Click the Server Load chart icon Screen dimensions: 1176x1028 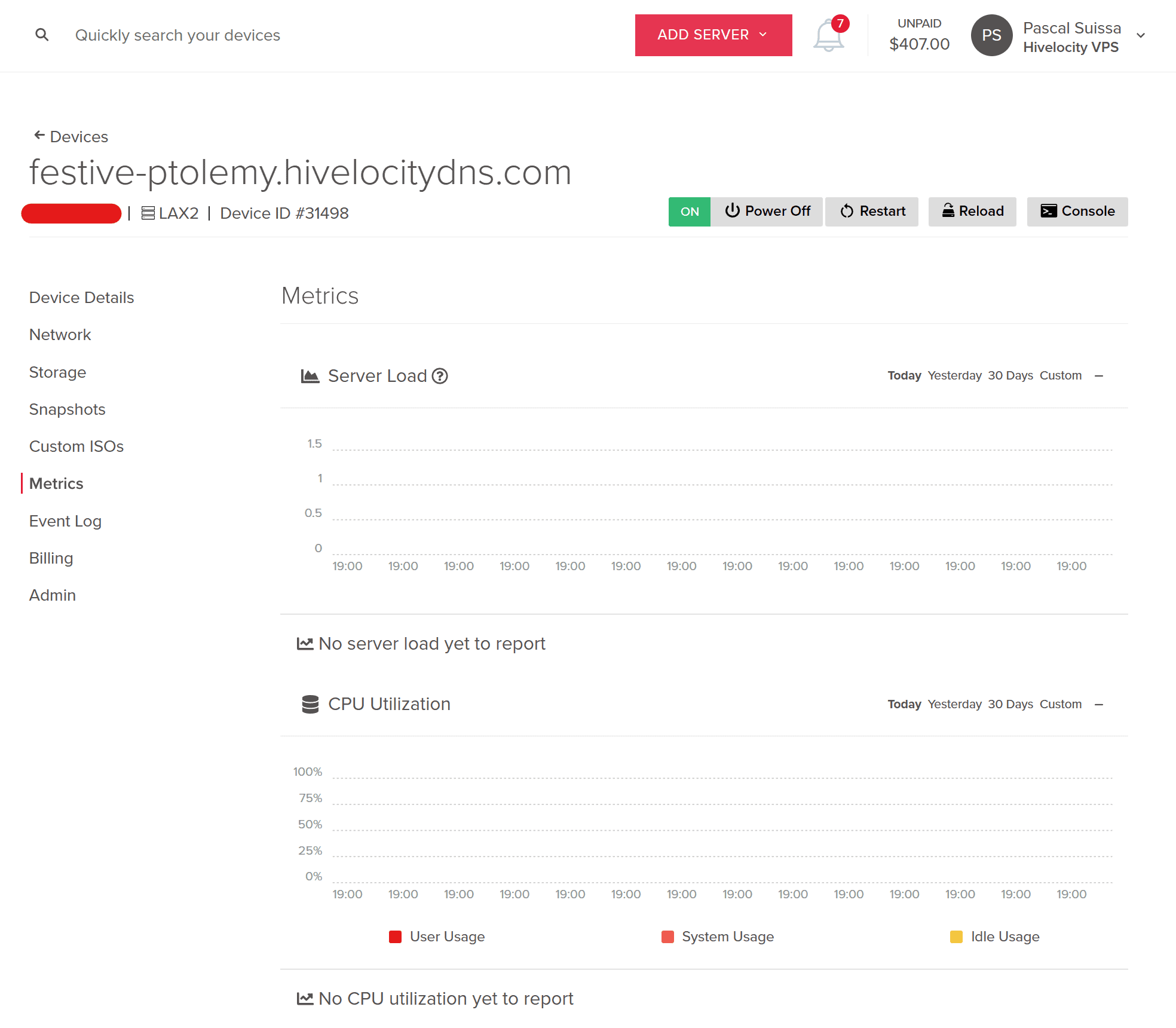pos(310,376)
